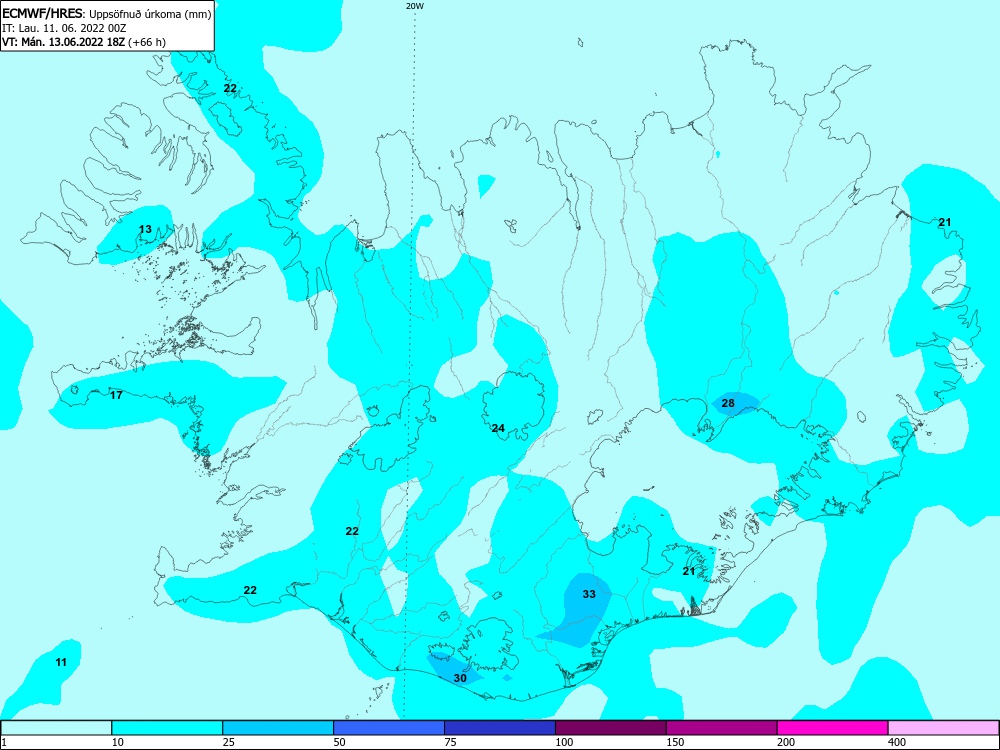Click legend label 400
This screenshot has width=1000, height=750.
(x=897, y=742)
